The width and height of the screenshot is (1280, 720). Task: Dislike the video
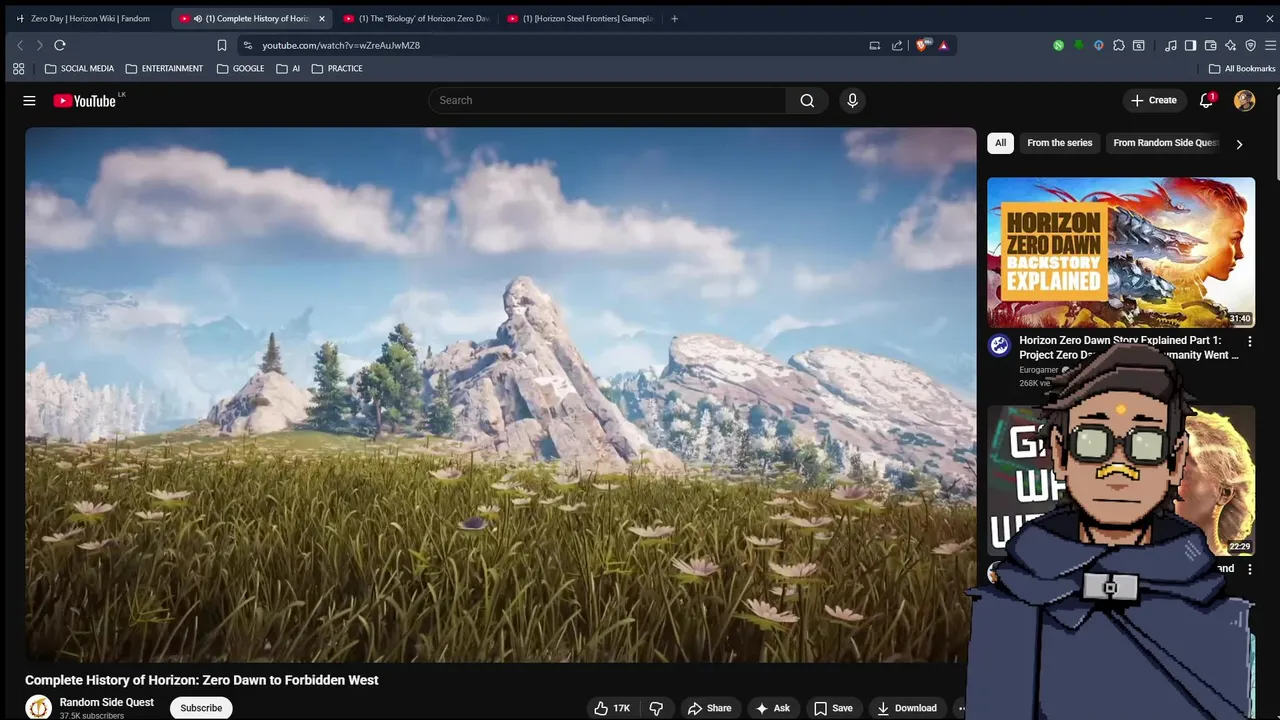tap(656, 708)
